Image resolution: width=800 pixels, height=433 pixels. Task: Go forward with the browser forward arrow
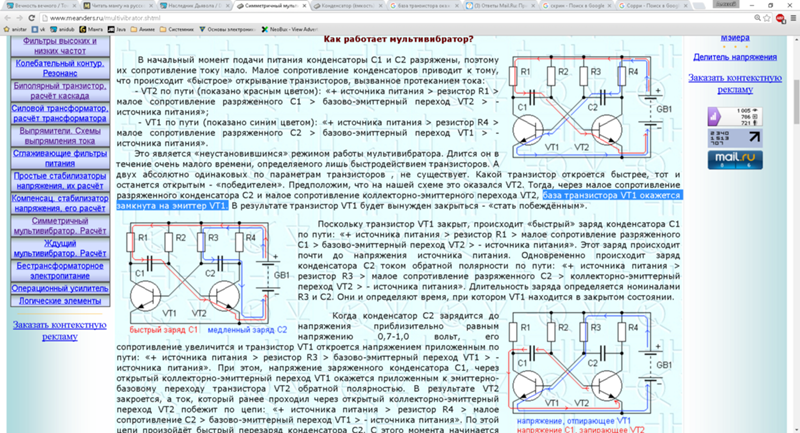point(19,18)
